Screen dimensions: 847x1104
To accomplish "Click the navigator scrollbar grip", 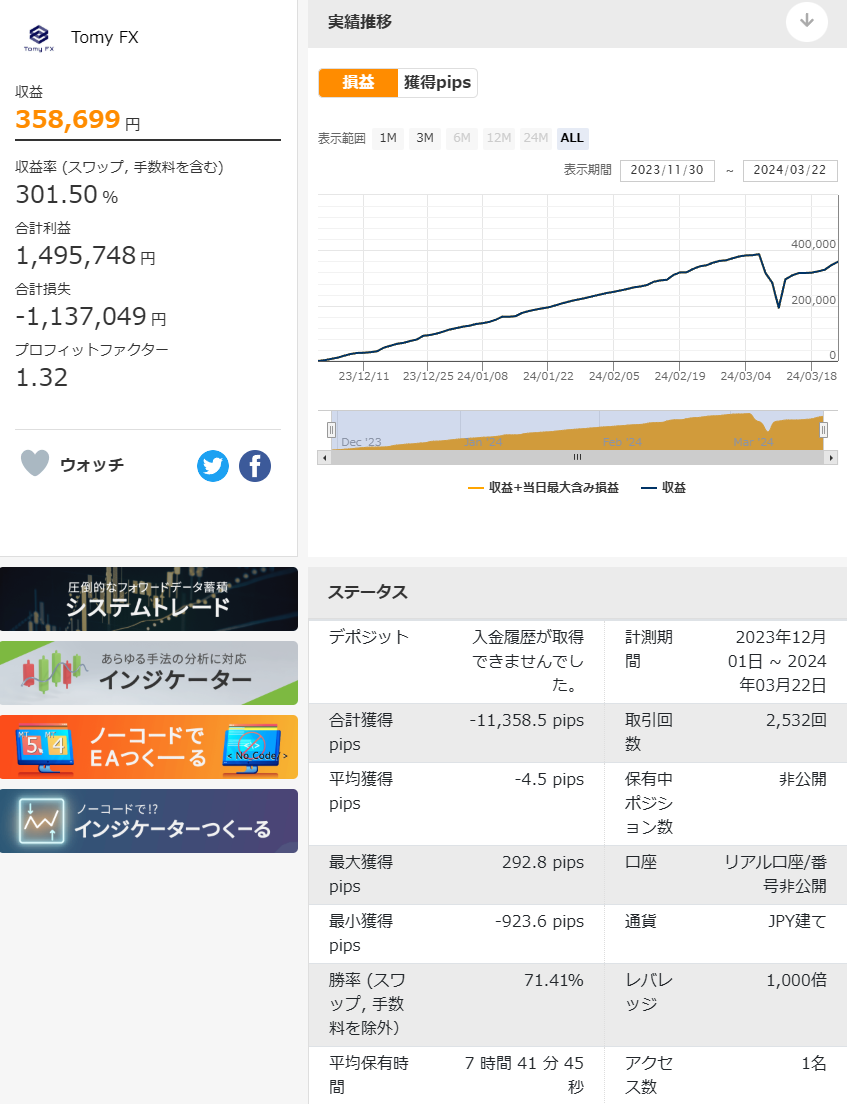I will 577,458.
